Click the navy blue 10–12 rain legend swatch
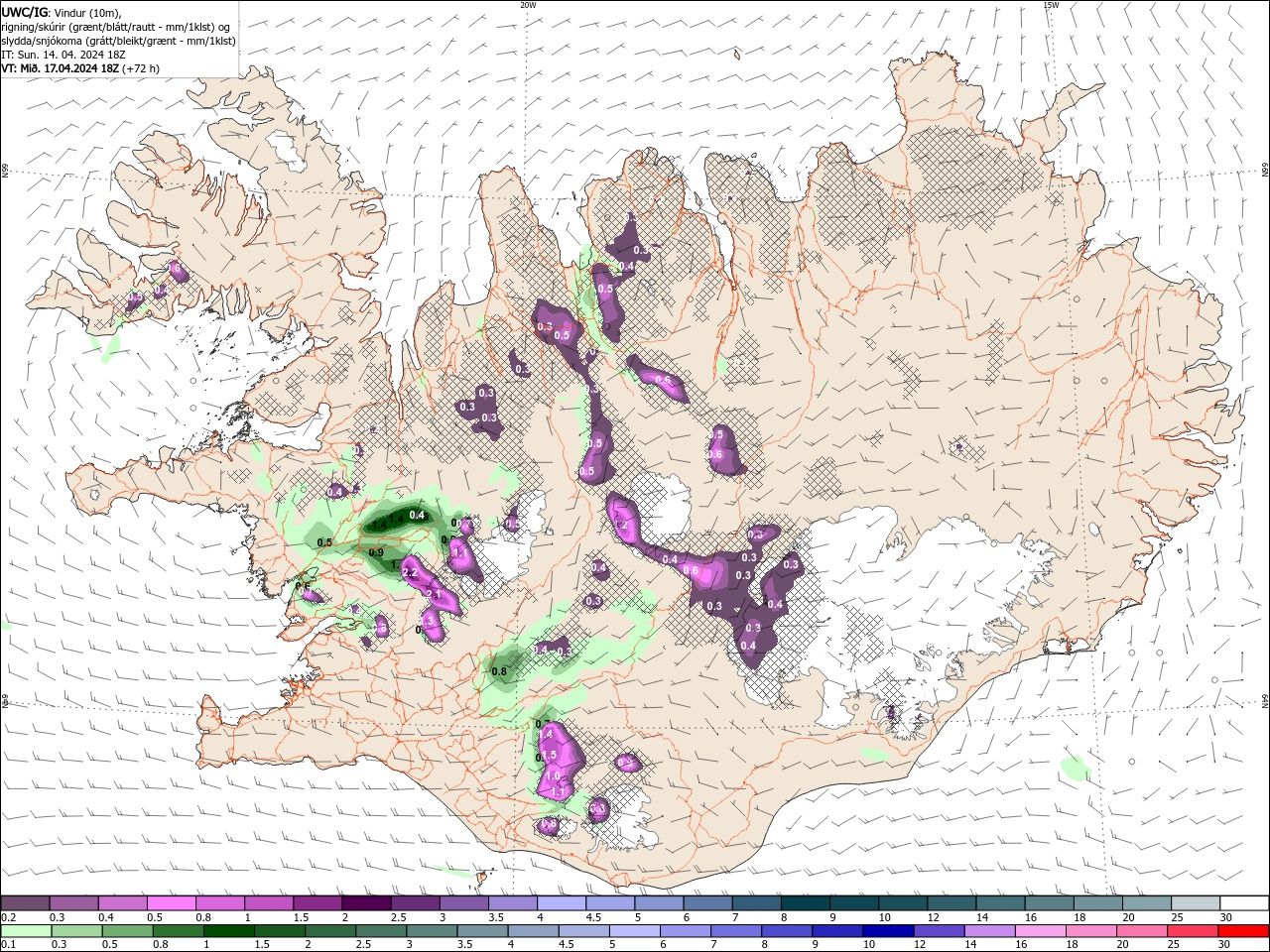This screenshot has height=952, width=1270. click(887, 931)
